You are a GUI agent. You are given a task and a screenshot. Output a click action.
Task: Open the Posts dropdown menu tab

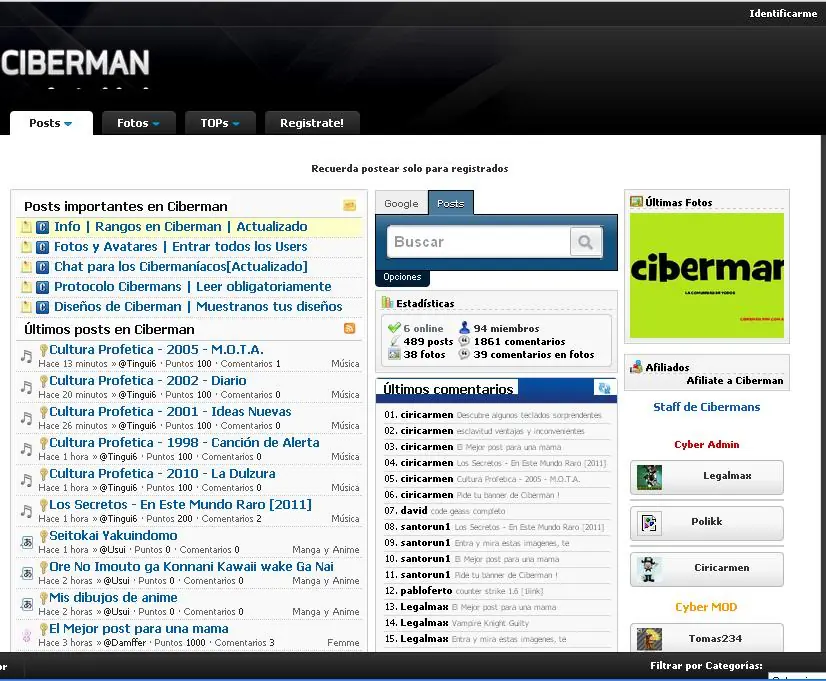(x=51, y=123)
